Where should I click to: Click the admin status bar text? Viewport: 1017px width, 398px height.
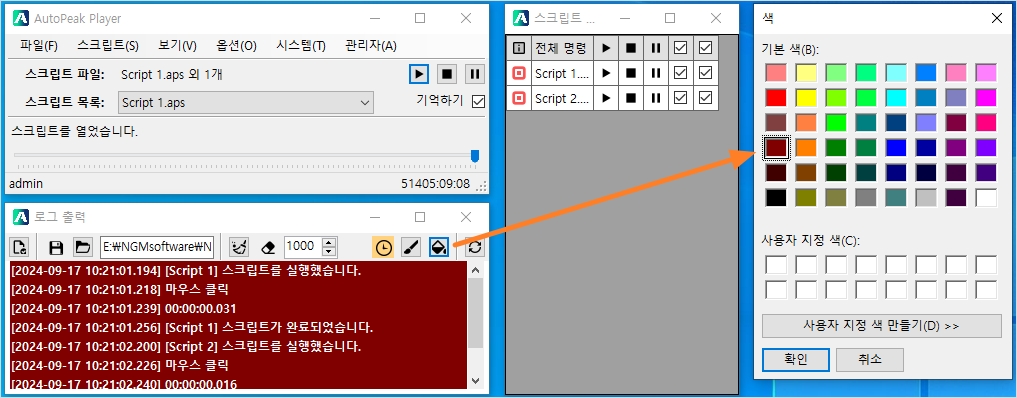(26, 184)
